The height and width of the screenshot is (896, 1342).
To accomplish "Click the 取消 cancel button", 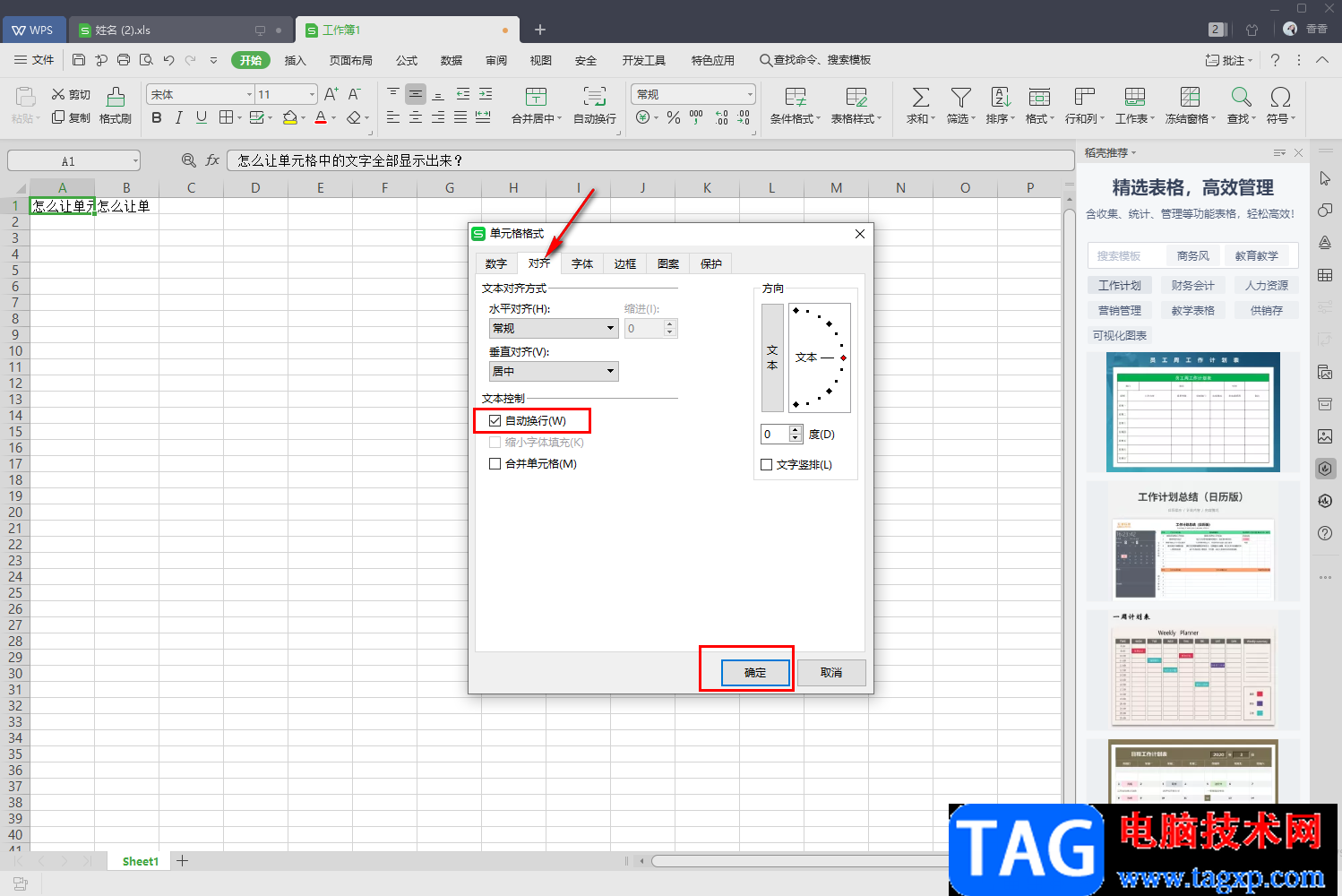I will tap(831, 672).
